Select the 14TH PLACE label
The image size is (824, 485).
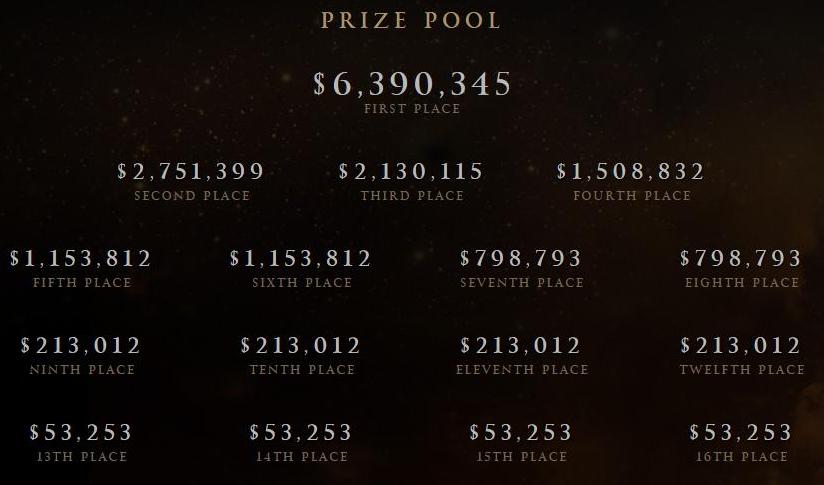click(x=302, y=457)
